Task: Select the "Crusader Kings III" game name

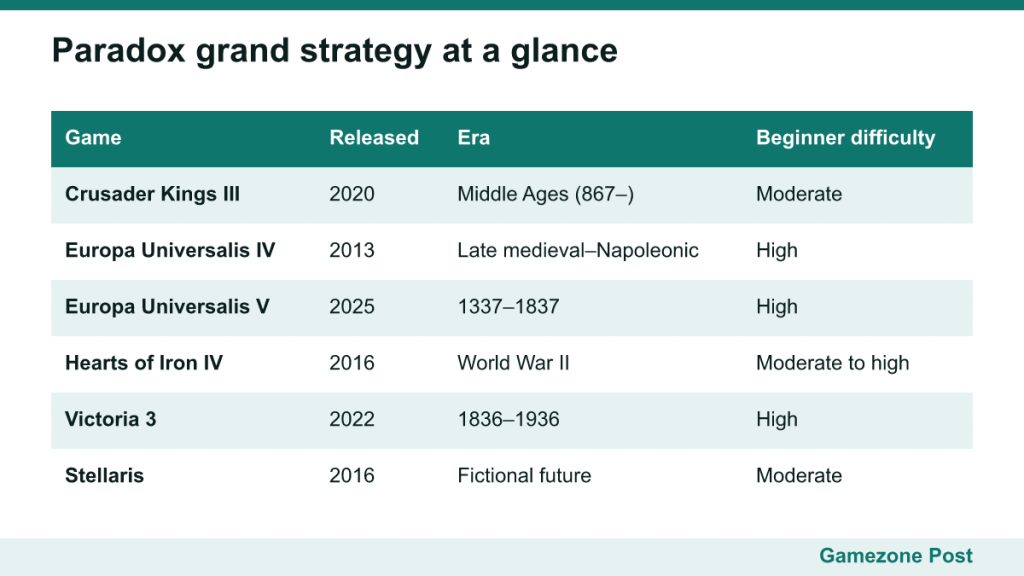Action: coord(152,194)
